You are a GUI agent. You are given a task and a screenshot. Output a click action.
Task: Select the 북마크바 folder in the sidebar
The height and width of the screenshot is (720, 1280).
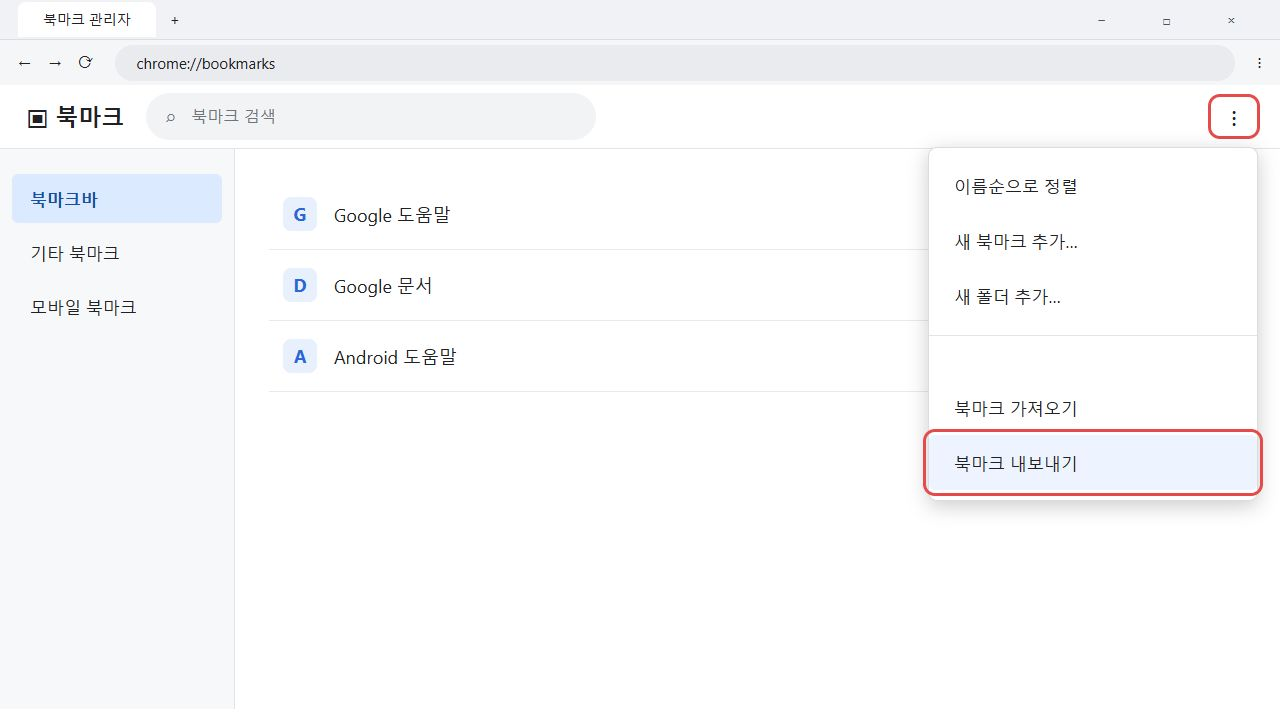[117, 199]
